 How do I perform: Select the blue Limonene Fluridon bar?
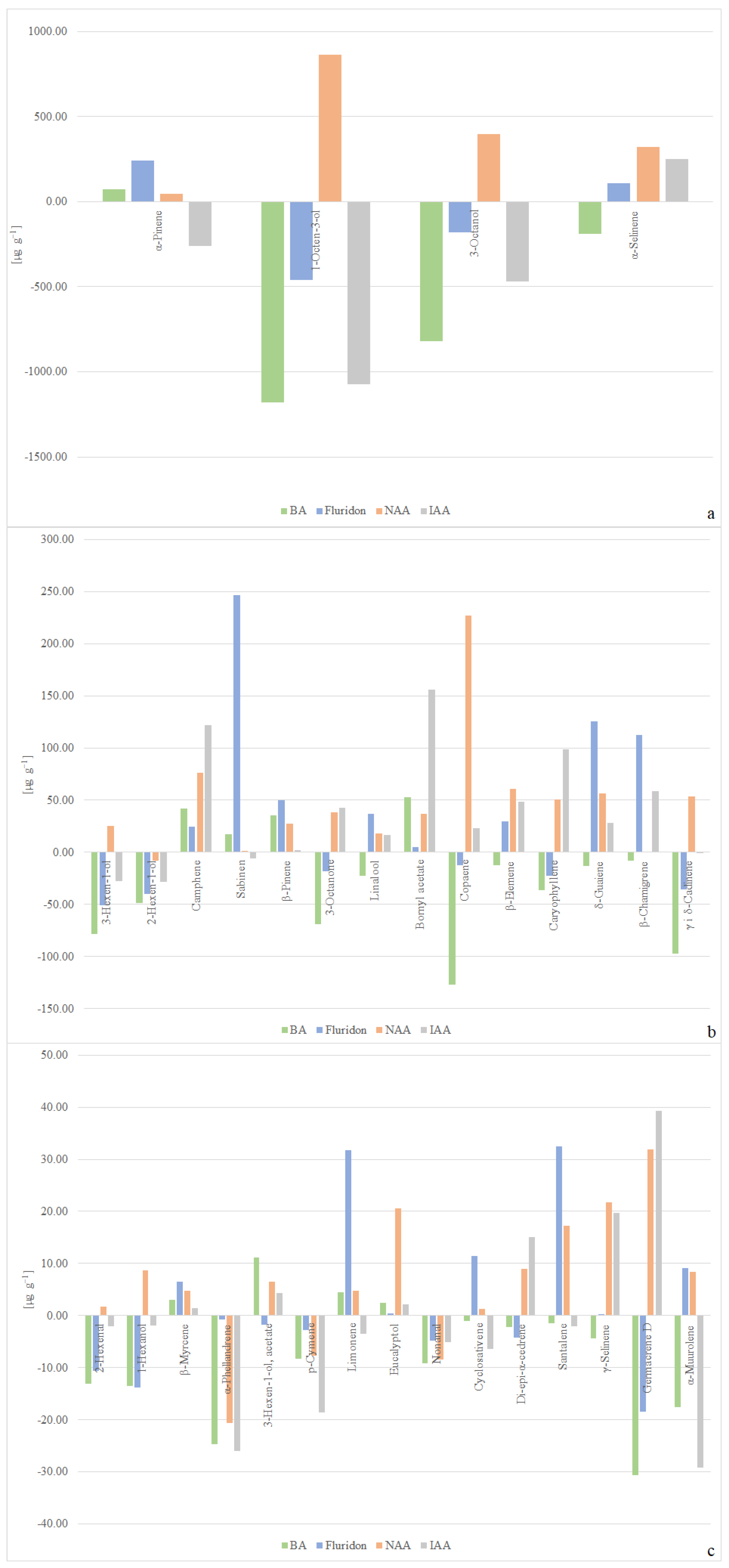348,1233
